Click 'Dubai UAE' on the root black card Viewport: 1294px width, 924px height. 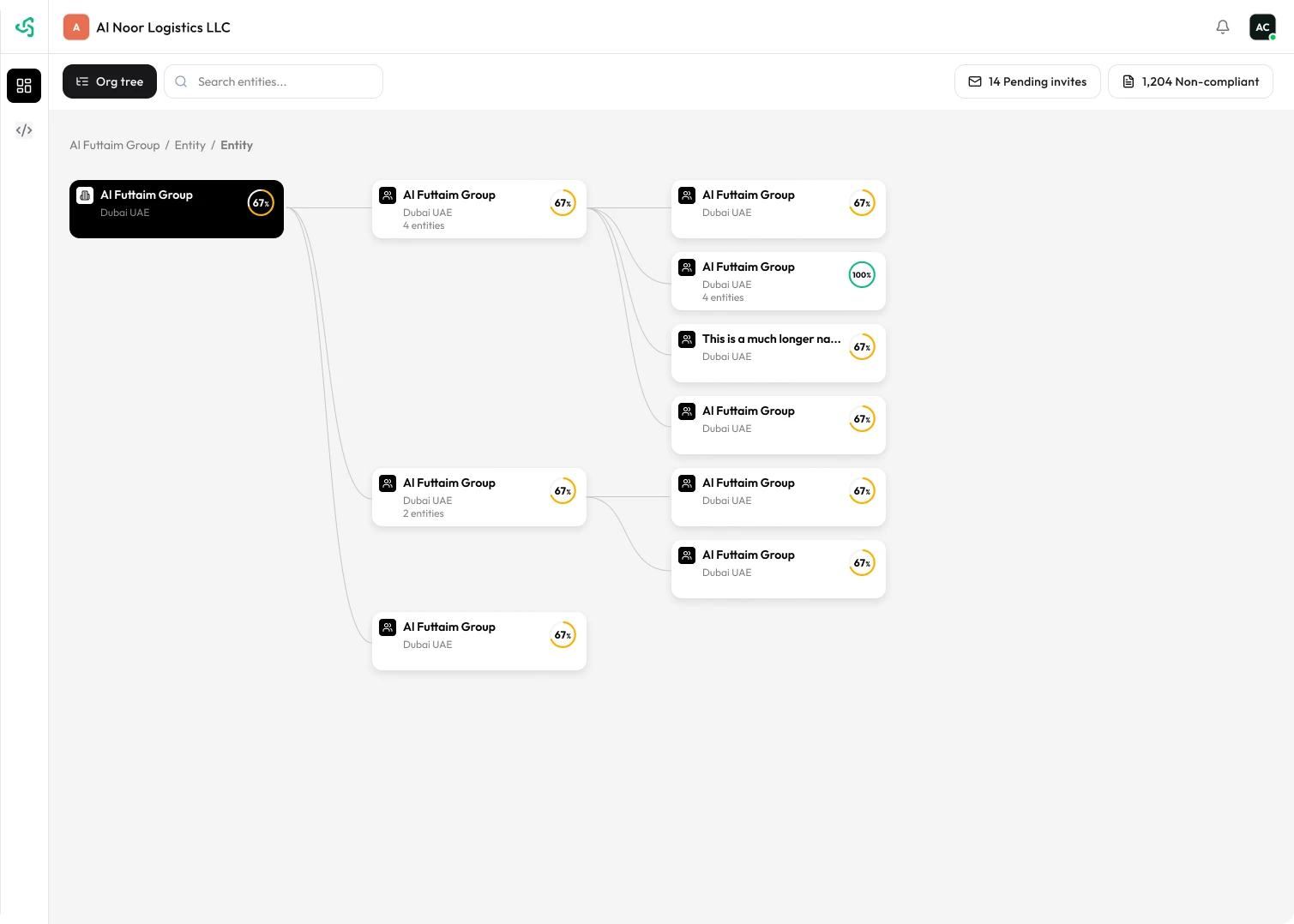[x=125, y=213]
